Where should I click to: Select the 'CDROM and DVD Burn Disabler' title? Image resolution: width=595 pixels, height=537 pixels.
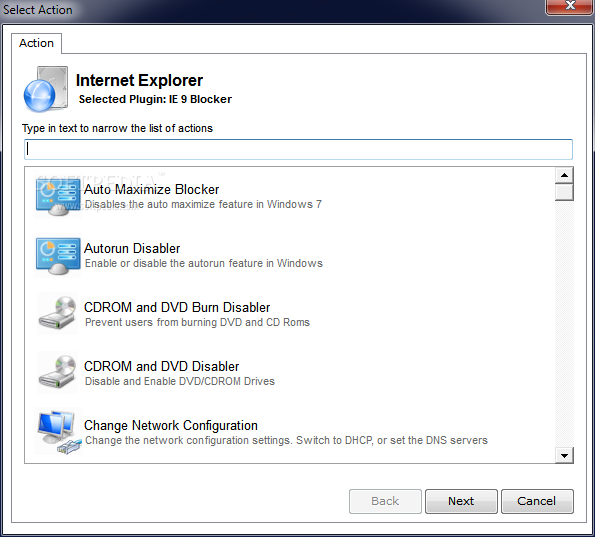coord(177,307)
